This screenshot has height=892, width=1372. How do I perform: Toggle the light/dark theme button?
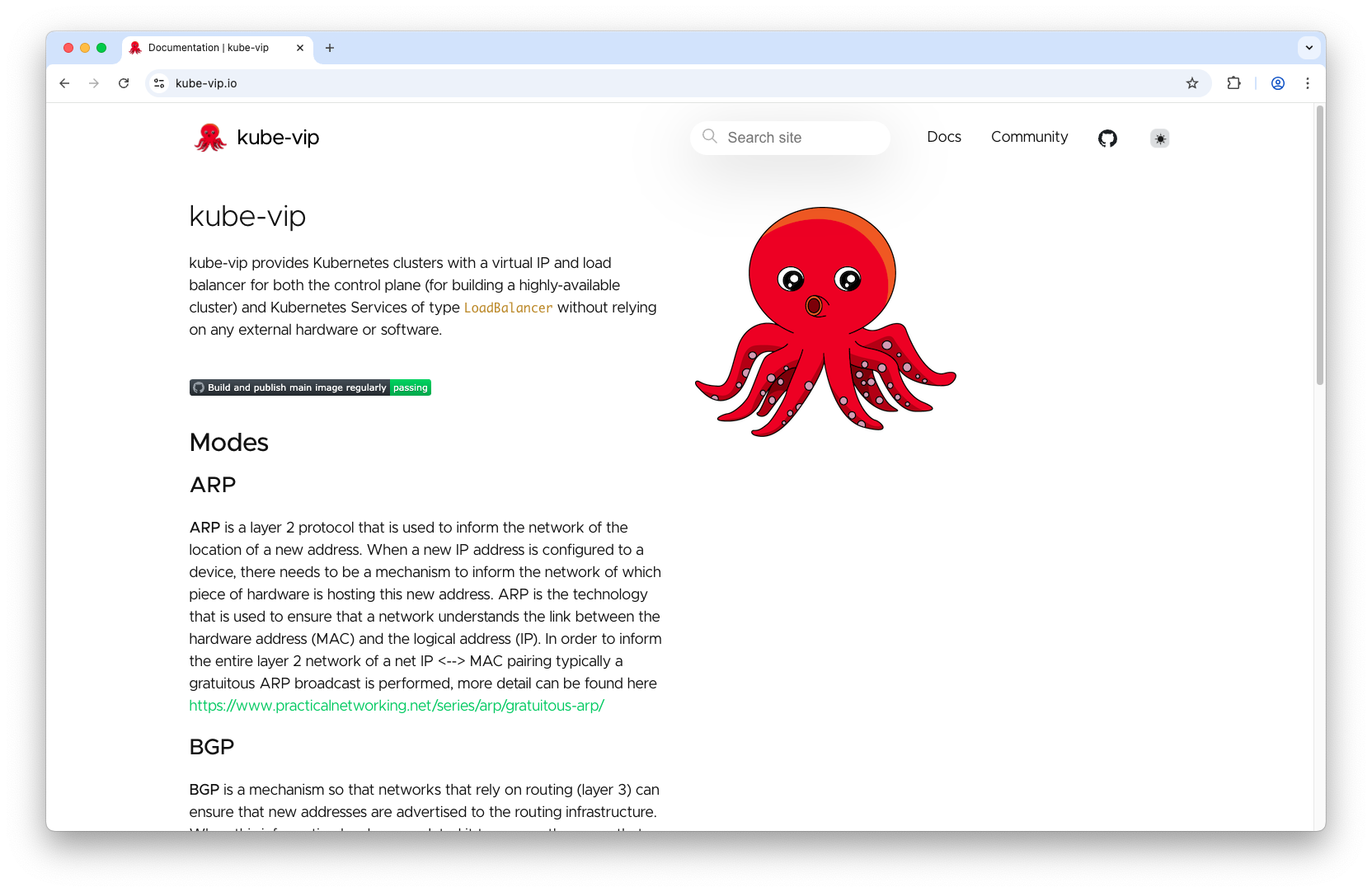[x=1159, y=138]
